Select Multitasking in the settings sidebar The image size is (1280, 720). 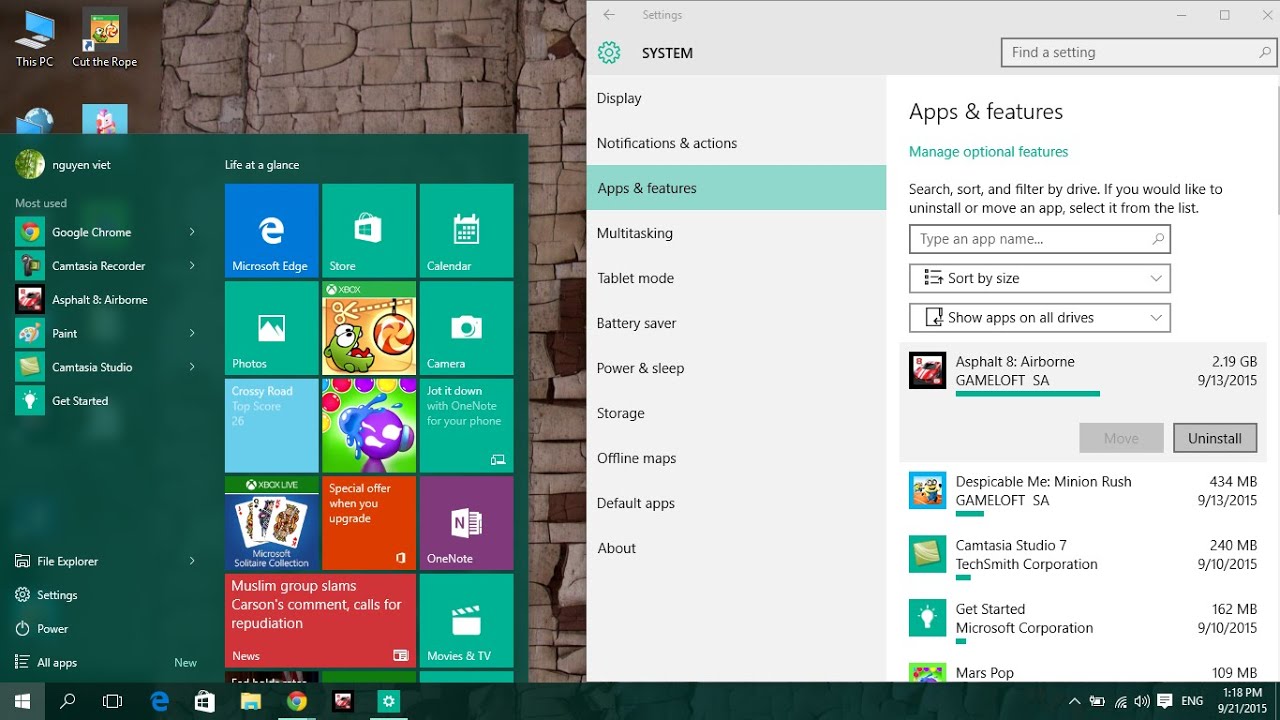634,233
